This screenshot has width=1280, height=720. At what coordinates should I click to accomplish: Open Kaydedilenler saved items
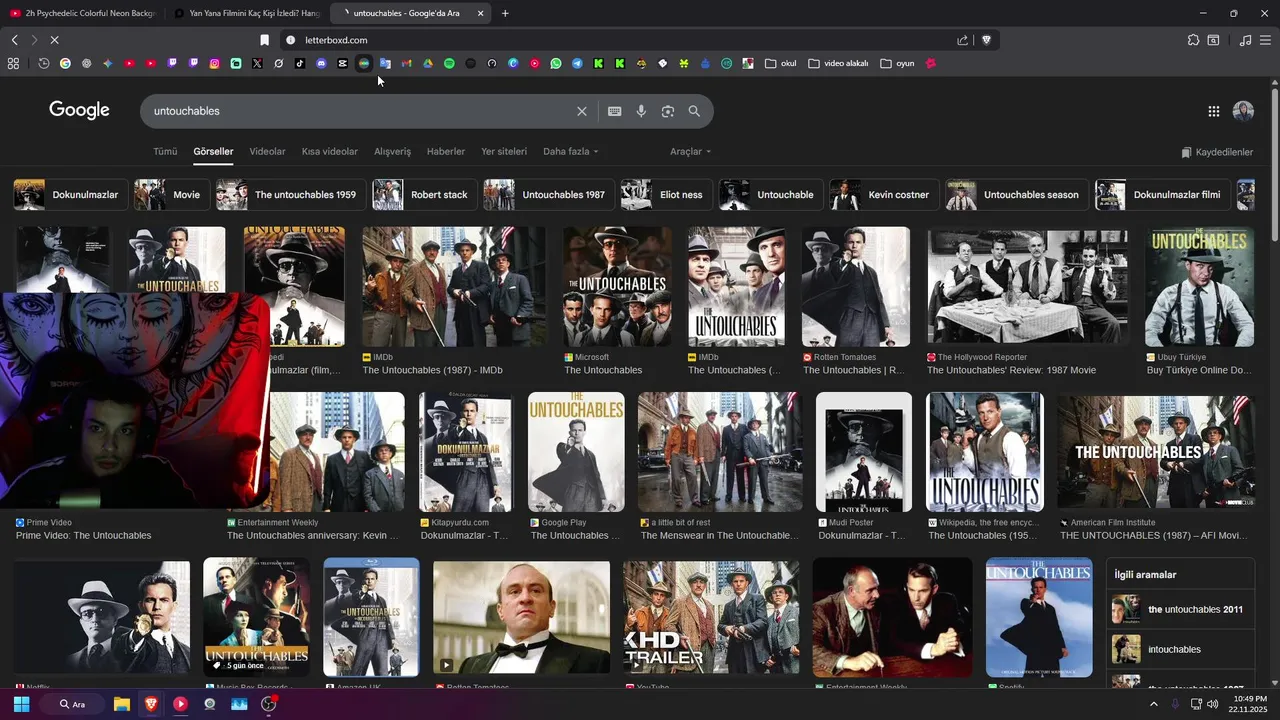point(1217,152)
